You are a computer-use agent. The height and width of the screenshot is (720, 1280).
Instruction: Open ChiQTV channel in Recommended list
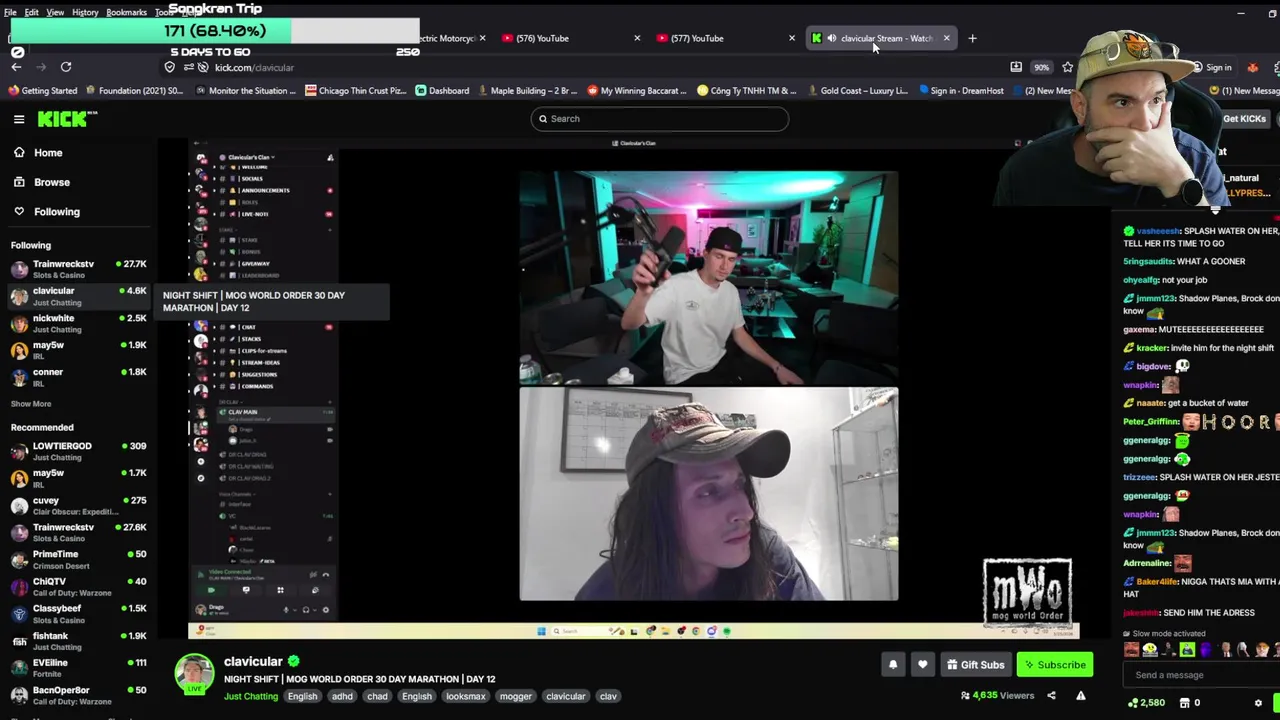78,586
